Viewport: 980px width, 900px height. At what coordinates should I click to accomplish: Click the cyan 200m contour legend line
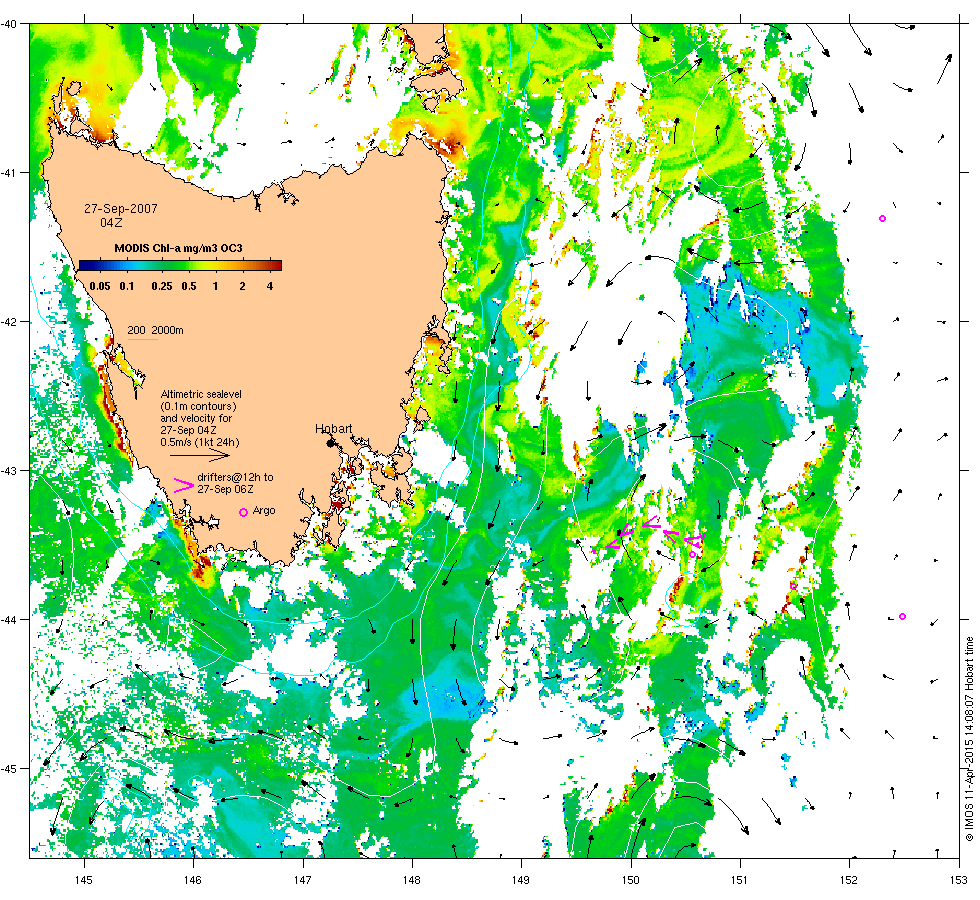point(142,339)
